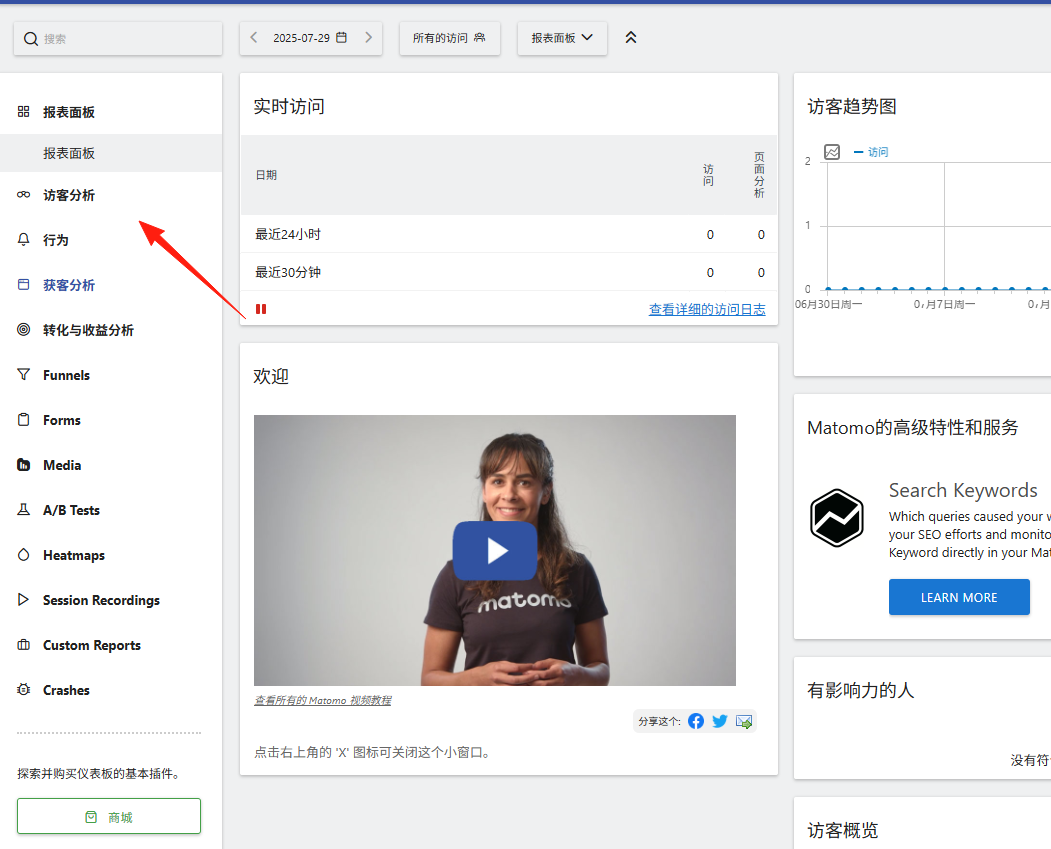Click the 最近24小时 row label
Screen dimensions: 1051x849
point(288,235)
